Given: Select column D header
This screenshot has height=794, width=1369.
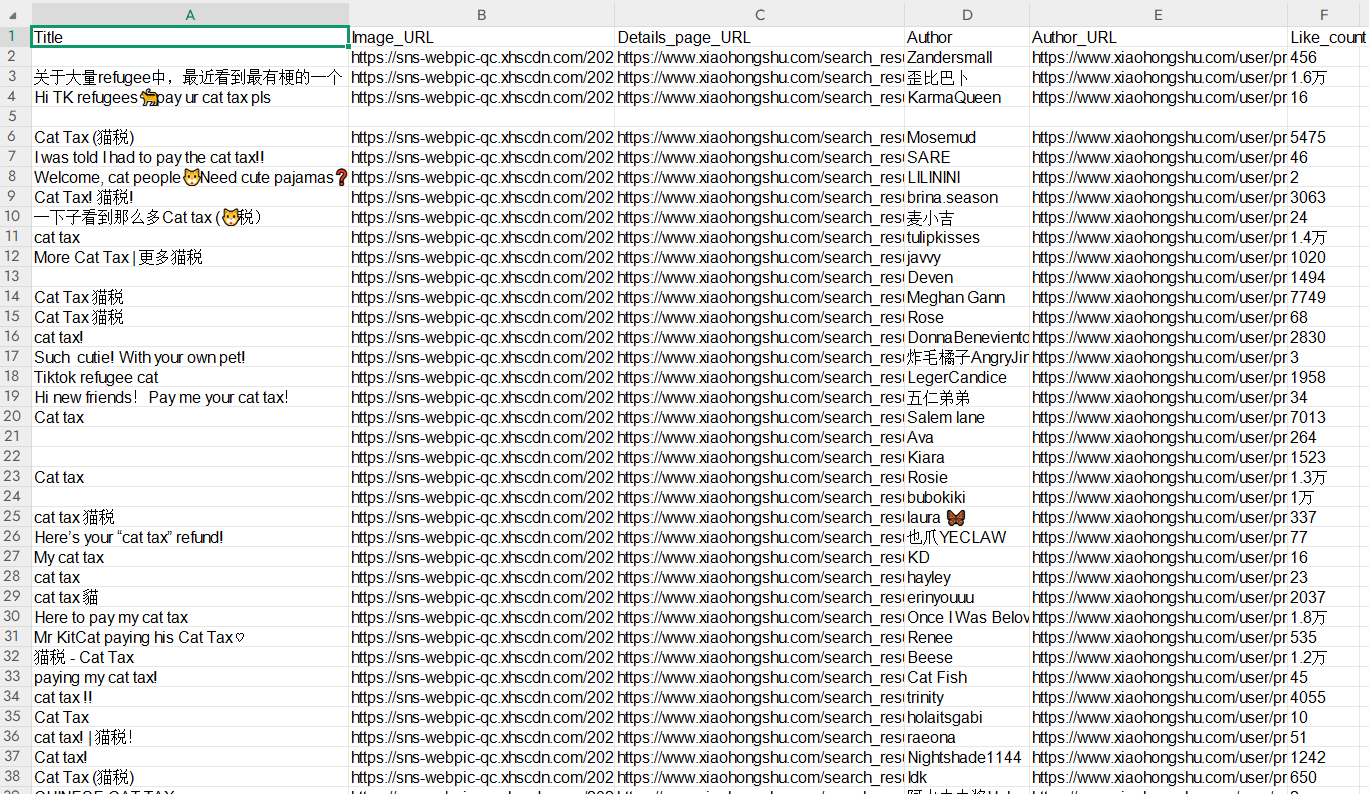Looking at the screenshot, I should pyautogui.click(x=967, y=14).
